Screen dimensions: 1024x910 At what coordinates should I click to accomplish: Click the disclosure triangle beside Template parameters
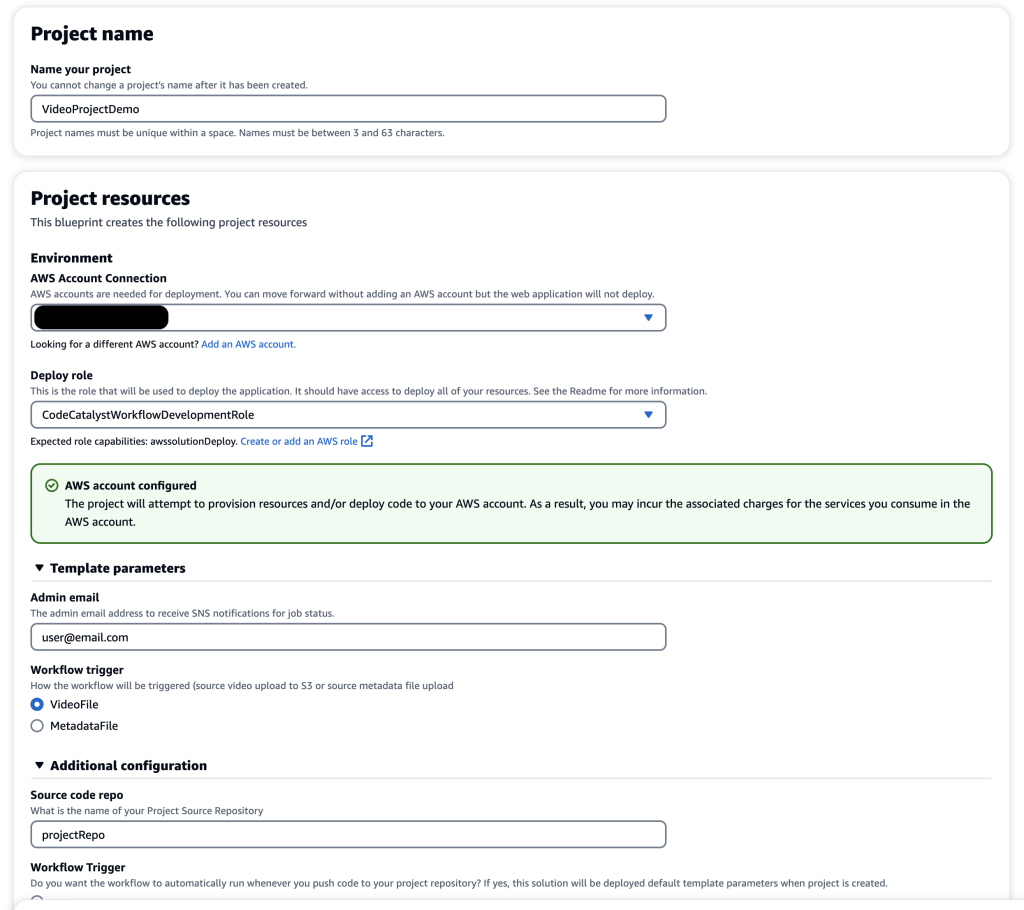40,567
